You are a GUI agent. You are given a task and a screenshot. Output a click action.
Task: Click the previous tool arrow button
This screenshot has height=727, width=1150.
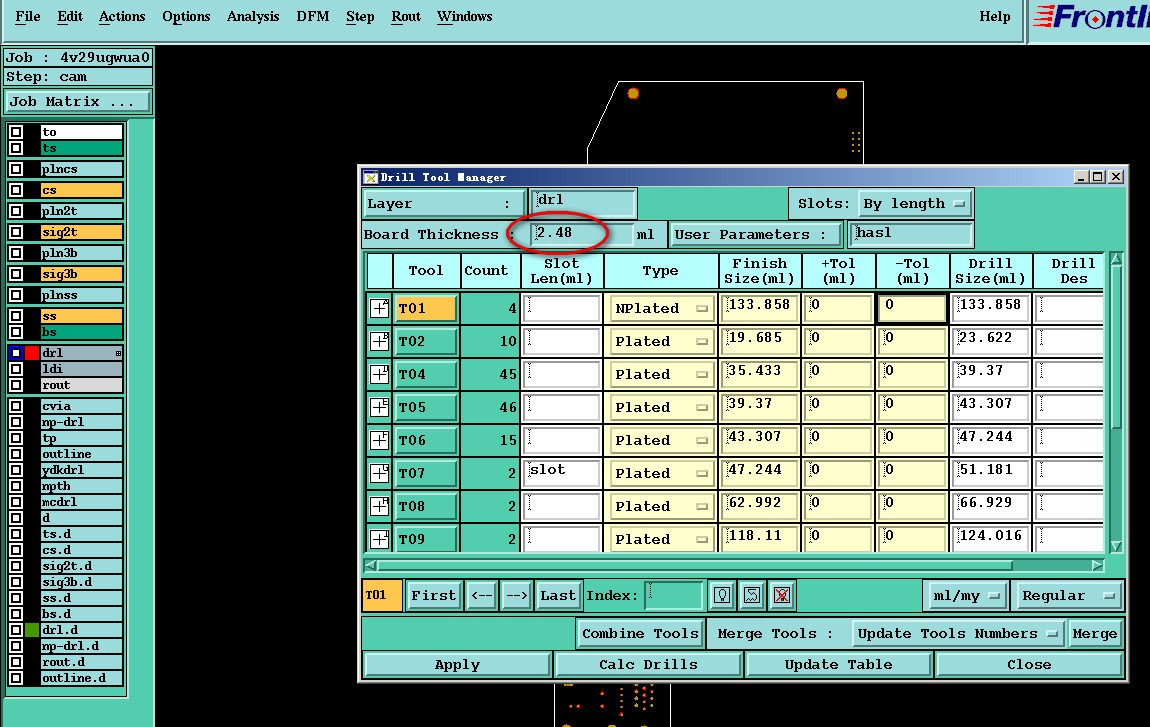coord(481,596)
